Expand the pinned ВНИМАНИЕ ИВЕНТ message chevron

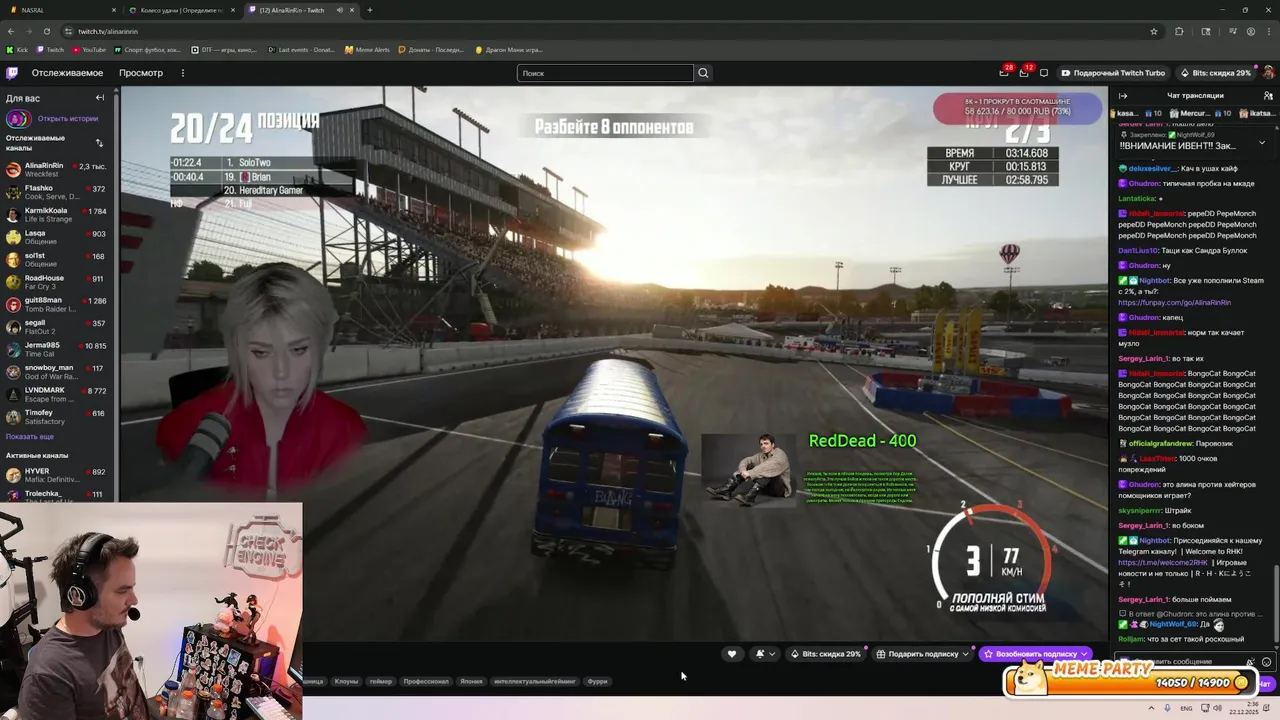click(x=1261, y=142)
